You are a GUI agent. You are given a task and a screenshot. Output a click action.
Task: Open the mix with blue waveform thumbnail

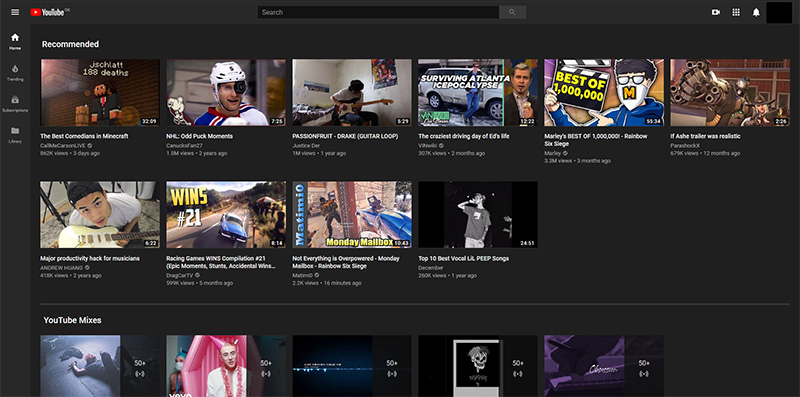(x=352, y=366)
